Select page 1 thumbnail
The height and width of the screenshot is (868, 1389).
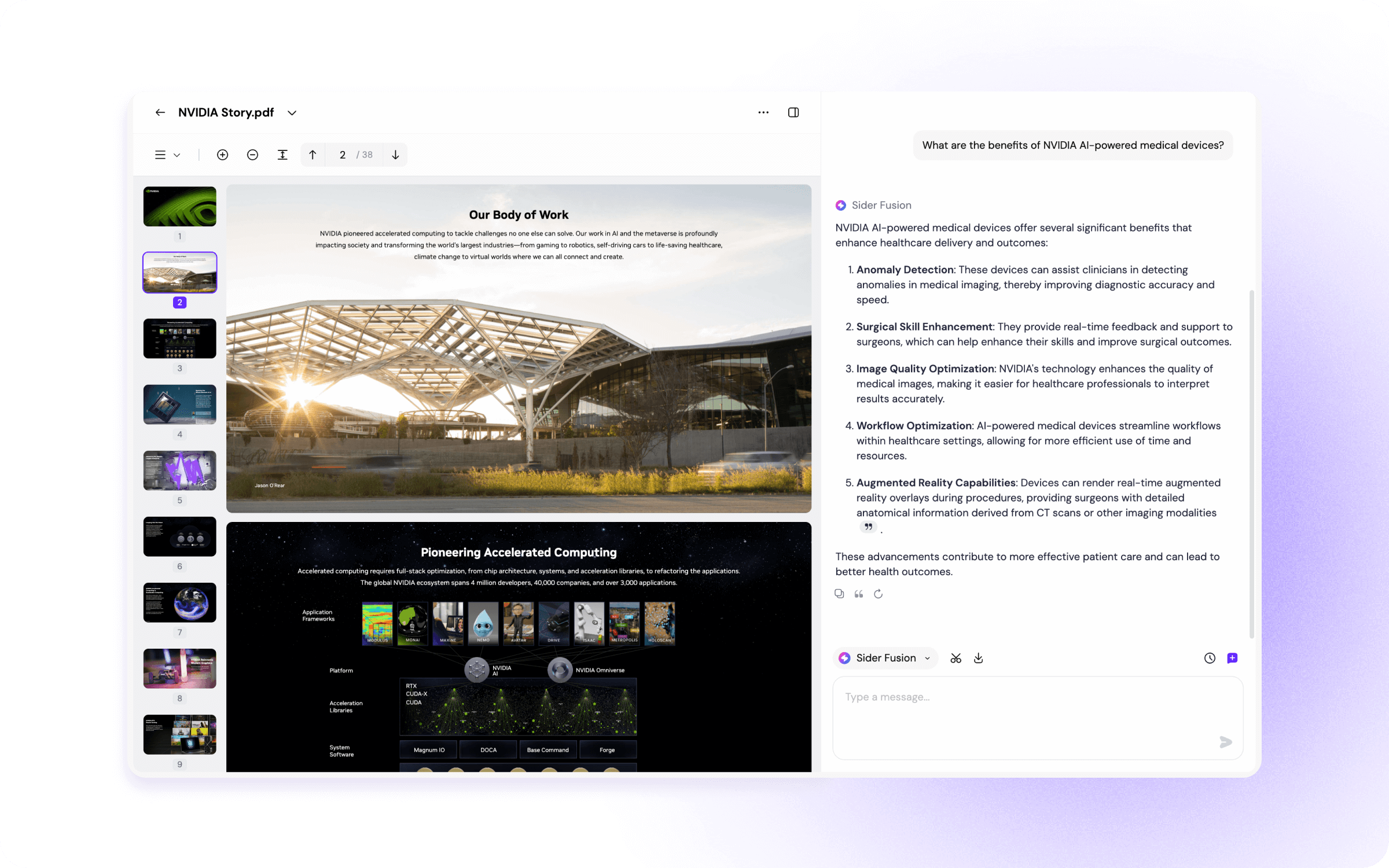coord(180,206)
